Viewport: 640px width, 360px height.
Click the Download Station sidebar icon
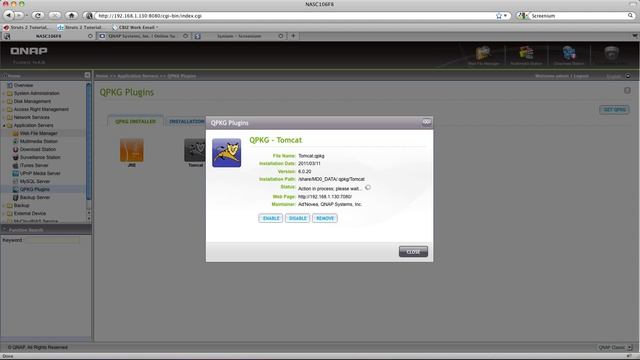click(x=16, y=149)
